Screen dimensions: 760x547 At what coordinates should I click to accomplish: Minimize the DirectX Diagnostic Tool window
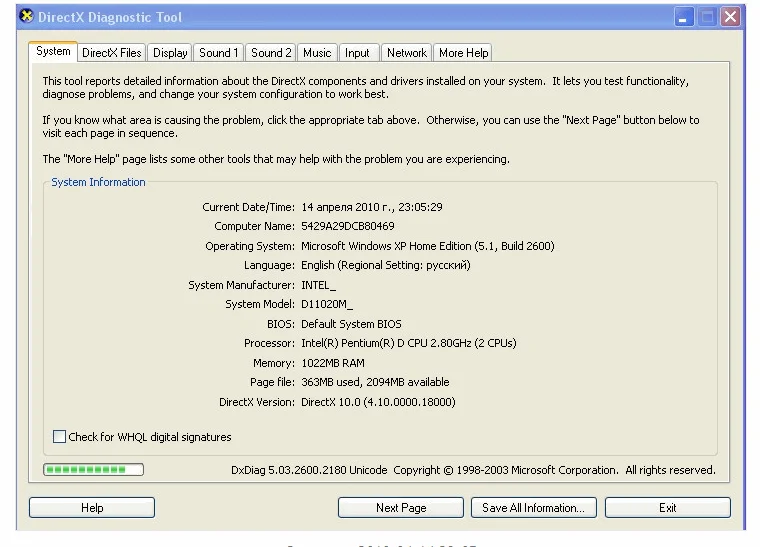[684, 17]
